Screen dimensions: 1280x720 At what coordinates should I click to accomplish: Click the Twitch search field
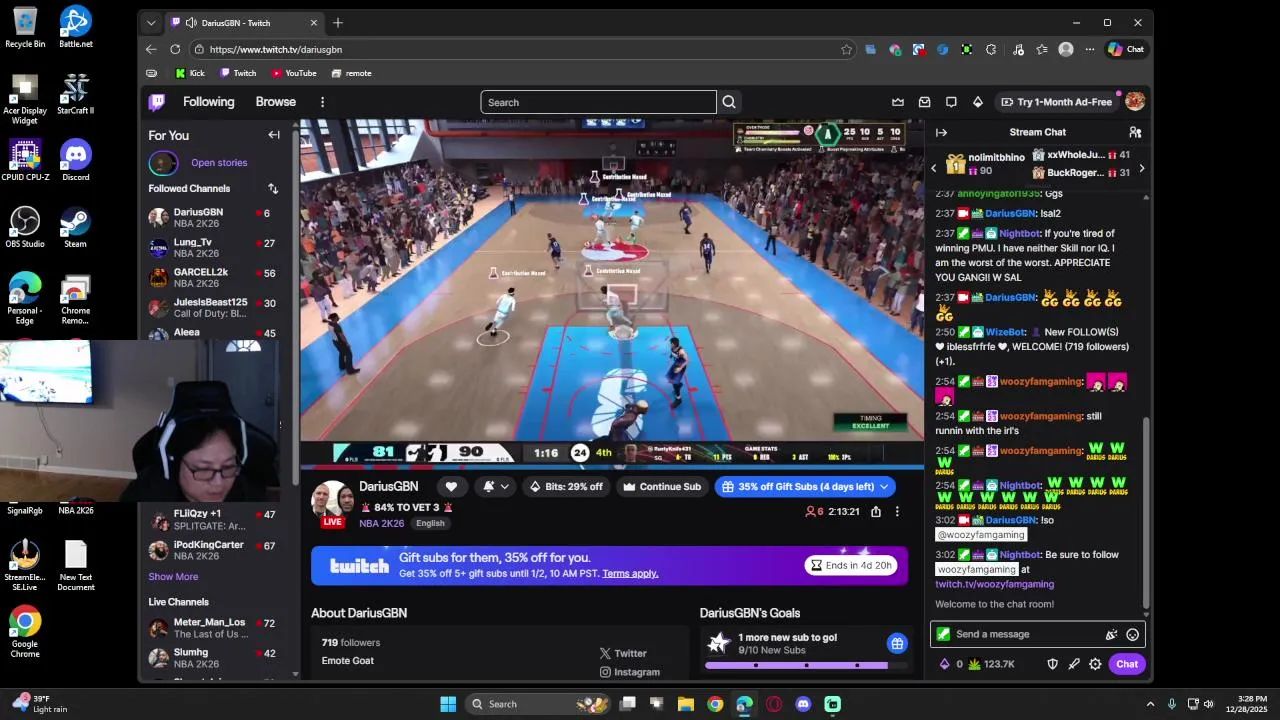(598, 102)
